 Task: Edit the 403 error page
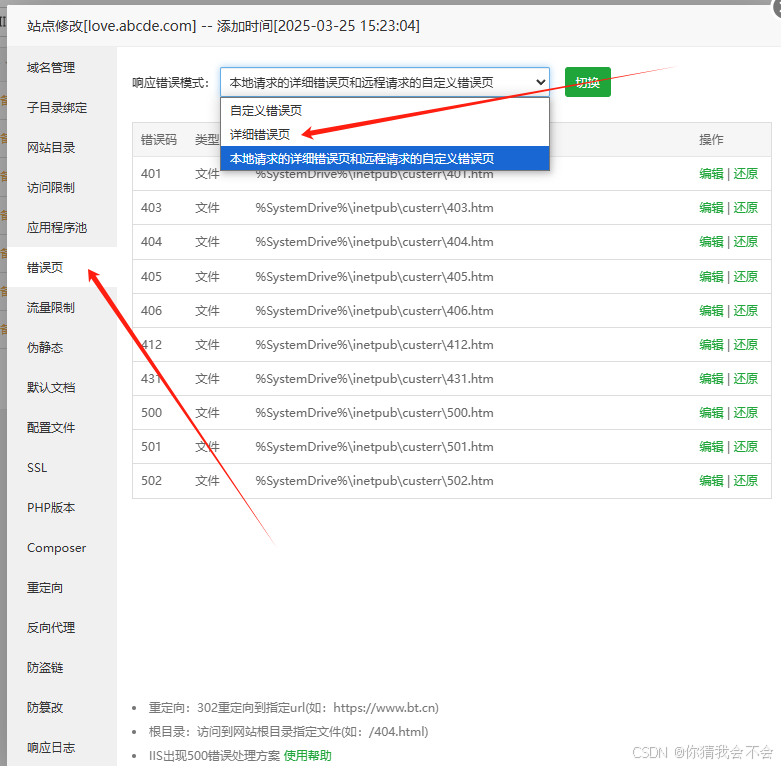pyautogui.click(x=711, y=208)
